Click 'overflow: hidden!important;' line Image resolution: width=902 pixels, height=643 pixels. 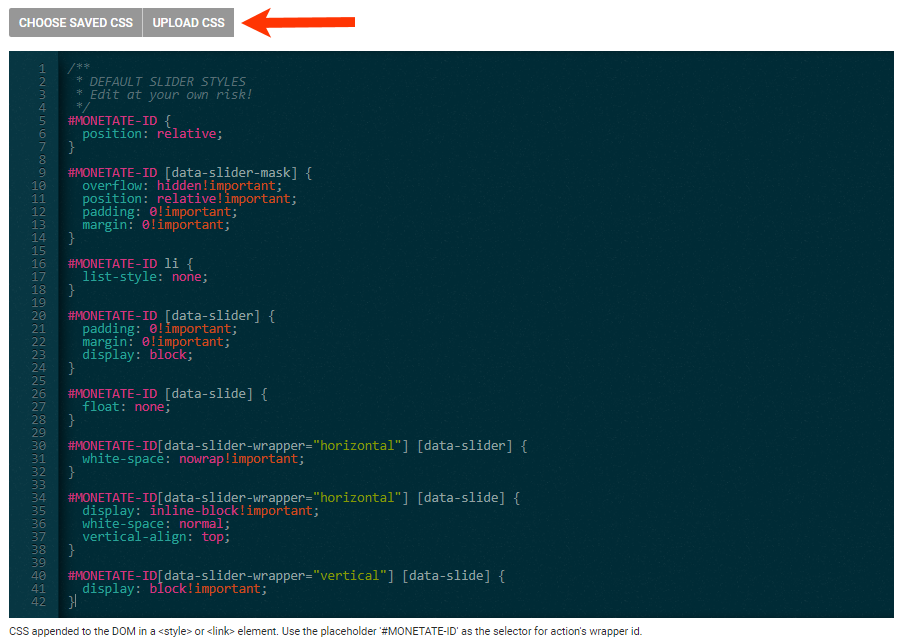182,186
